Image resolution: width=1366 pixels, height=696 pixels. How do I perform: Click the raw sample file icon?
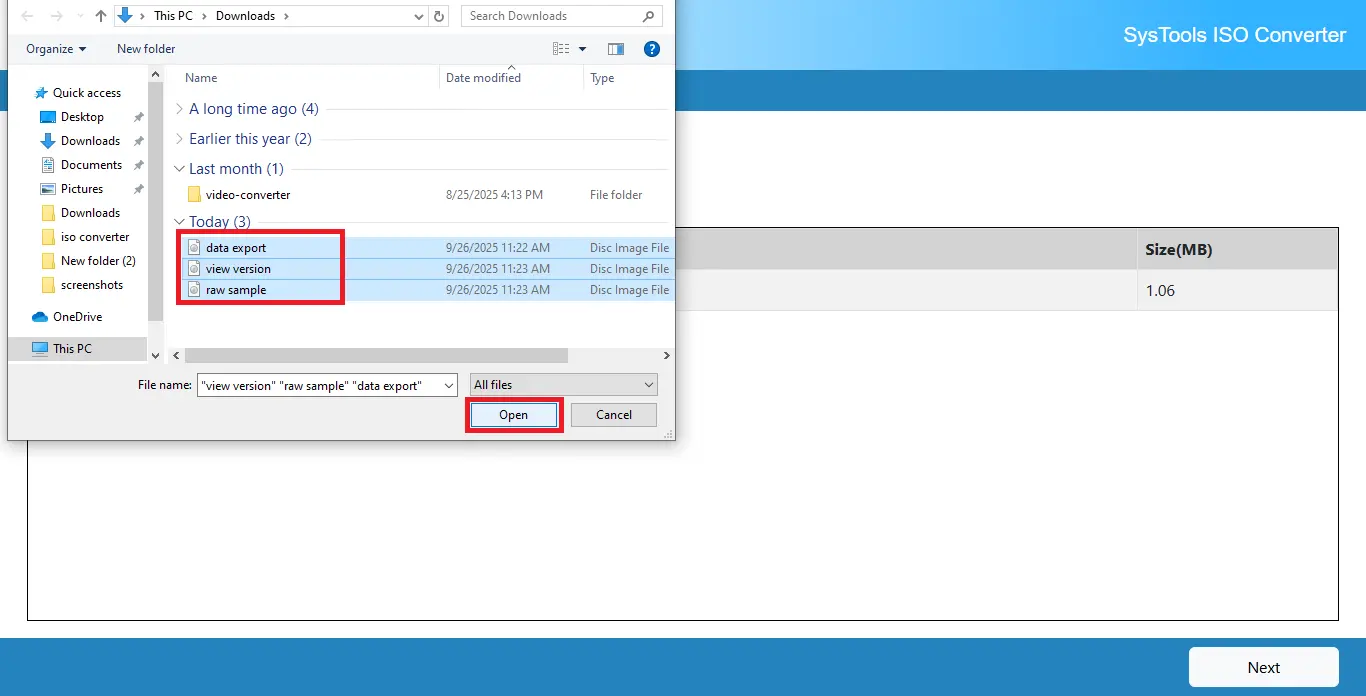coord(195,290)
